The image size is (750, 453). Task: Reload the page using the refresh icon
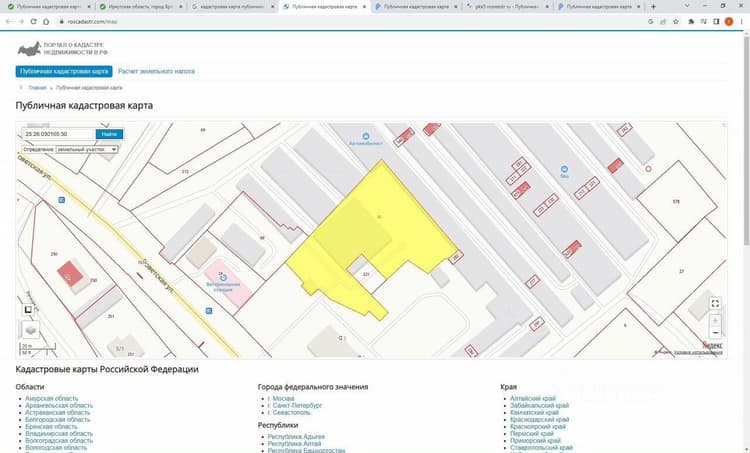click(x=33, y=22)
